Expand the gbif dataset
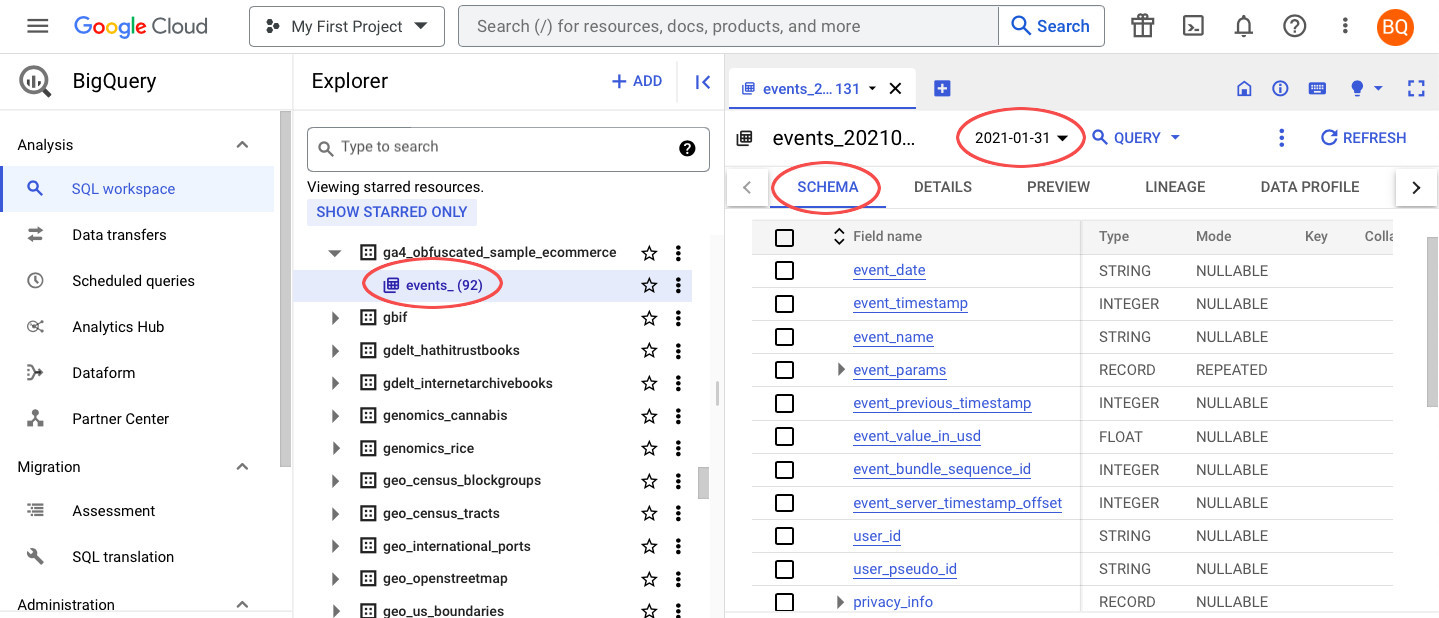The image size is (1439, 618). pos(335,318)
